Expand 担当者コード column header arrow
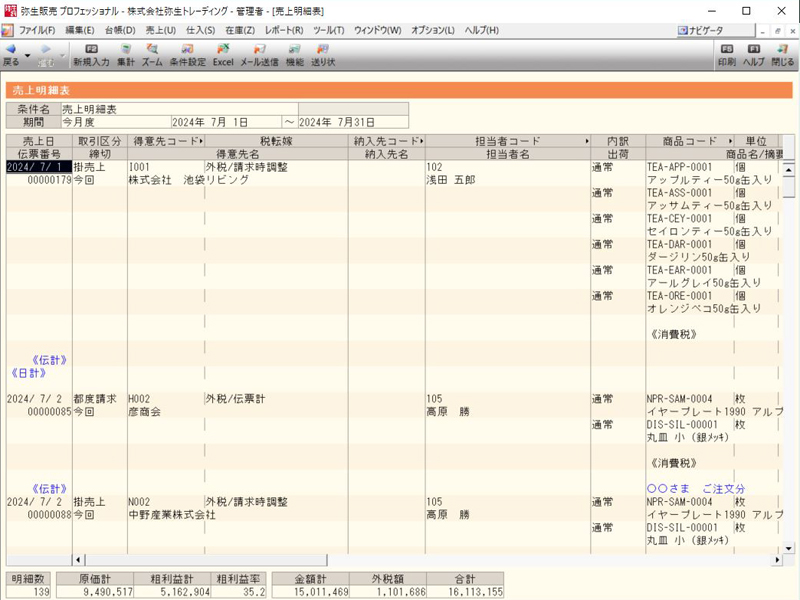 pyautogui.click(x=587, y=141)
